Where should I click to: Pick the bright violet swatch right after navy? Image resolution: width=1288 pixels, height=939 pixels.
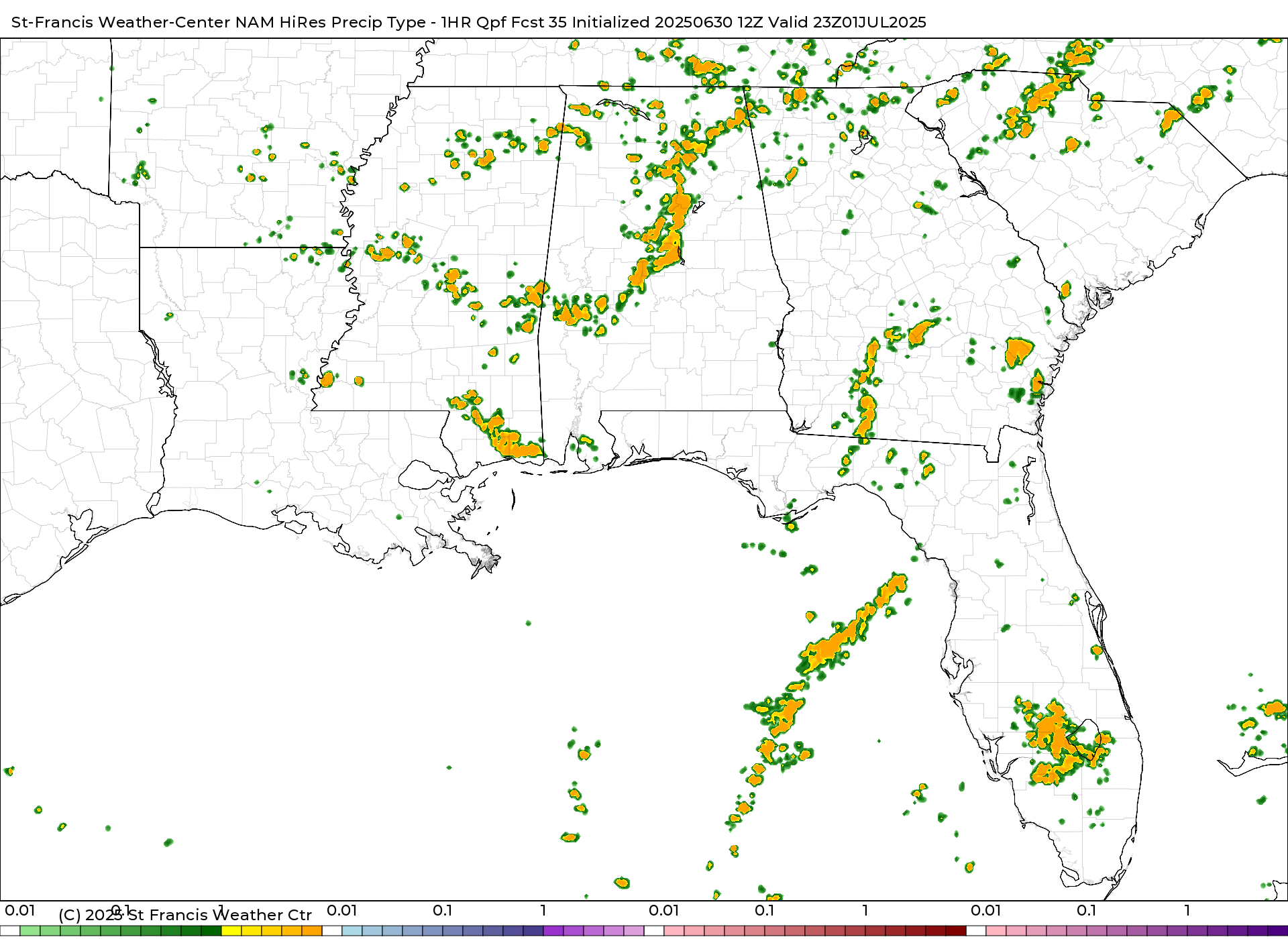point(553,931)
